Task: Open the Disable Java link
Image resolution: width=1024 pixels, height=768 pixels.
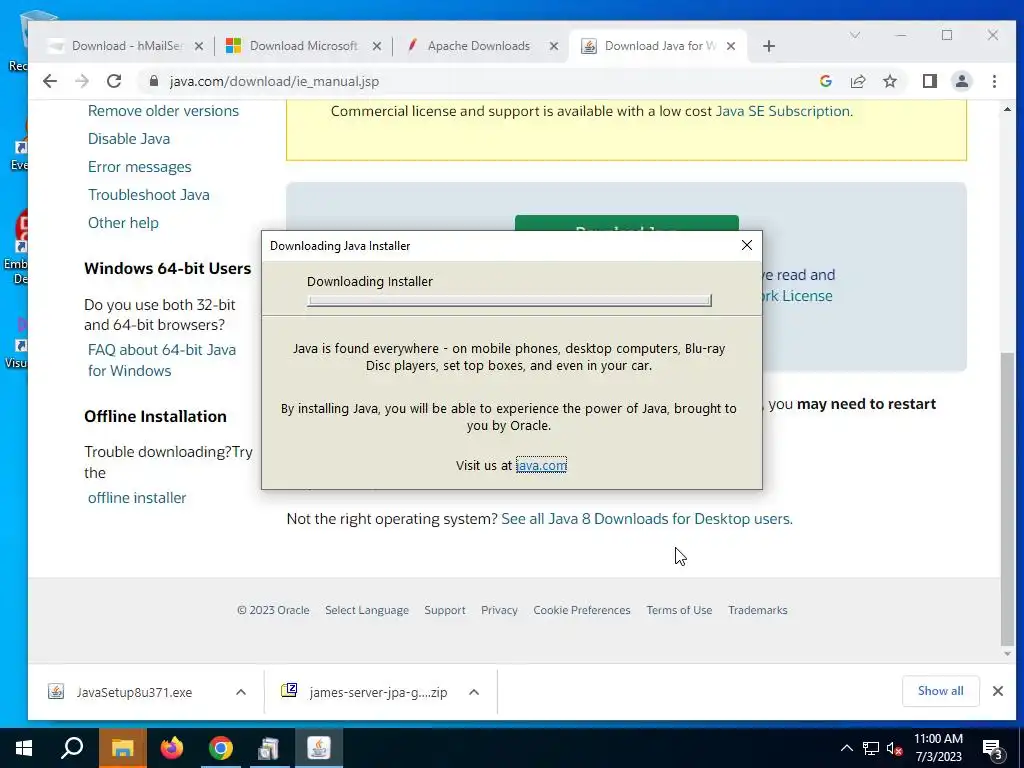Action: 129,138
